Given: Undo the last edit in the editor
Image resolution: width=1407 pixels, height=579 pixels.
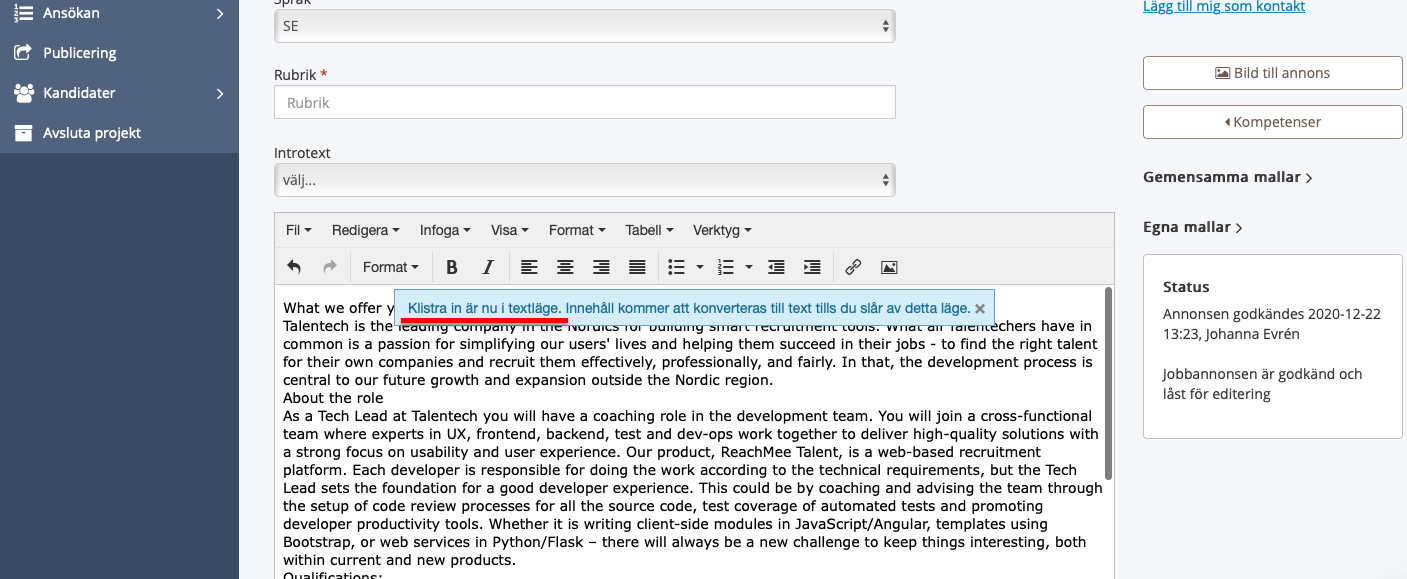Looking at the screenshot, I should coord(294,267).
